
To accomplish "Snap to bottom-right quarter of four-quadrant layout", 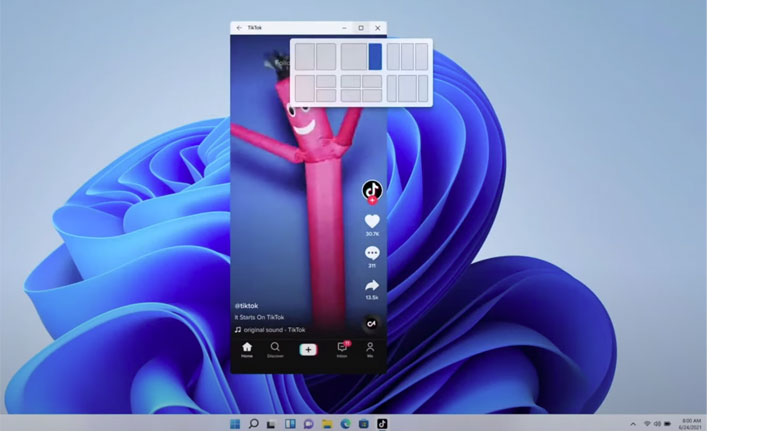I will [372, 95].
